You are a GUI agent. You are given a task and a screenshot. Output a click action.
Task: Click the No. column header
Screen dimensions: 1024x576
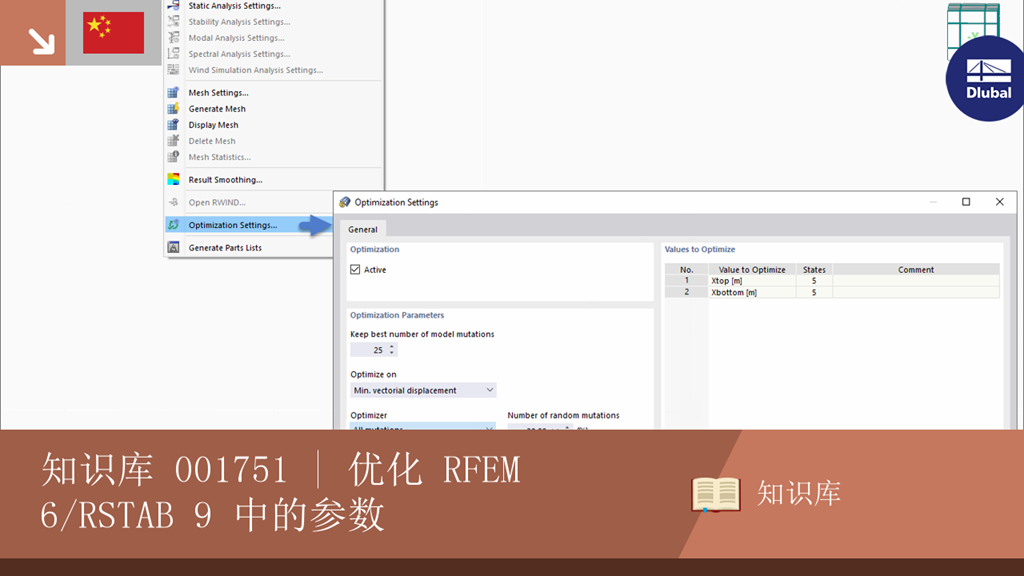(686, 270)
